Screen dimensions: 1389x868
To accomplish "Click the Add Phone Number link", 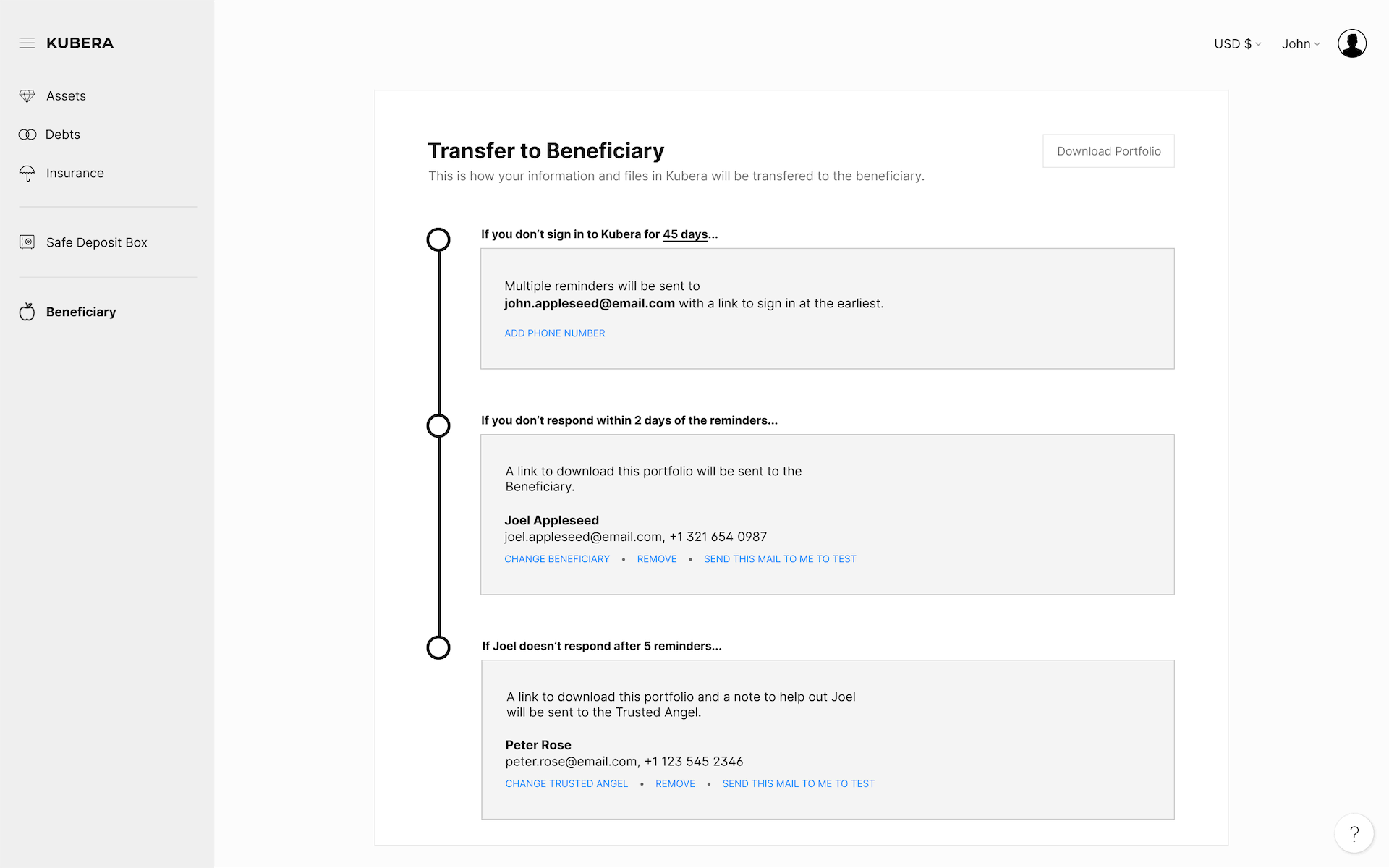I will [554, 333].
